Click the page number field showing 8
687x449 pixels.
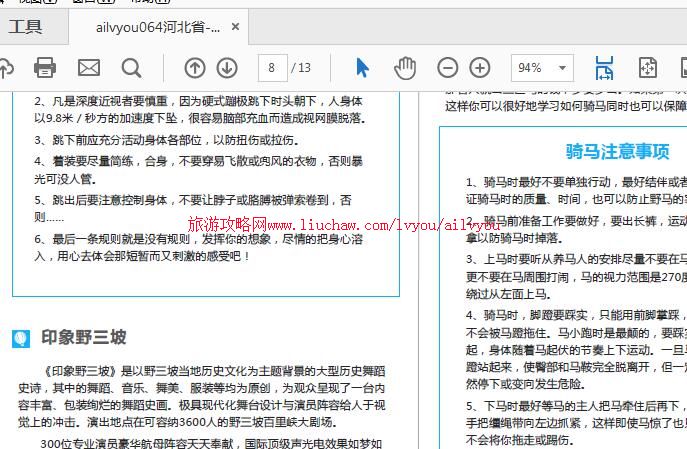pyautogui.click(x=271, y=68)
